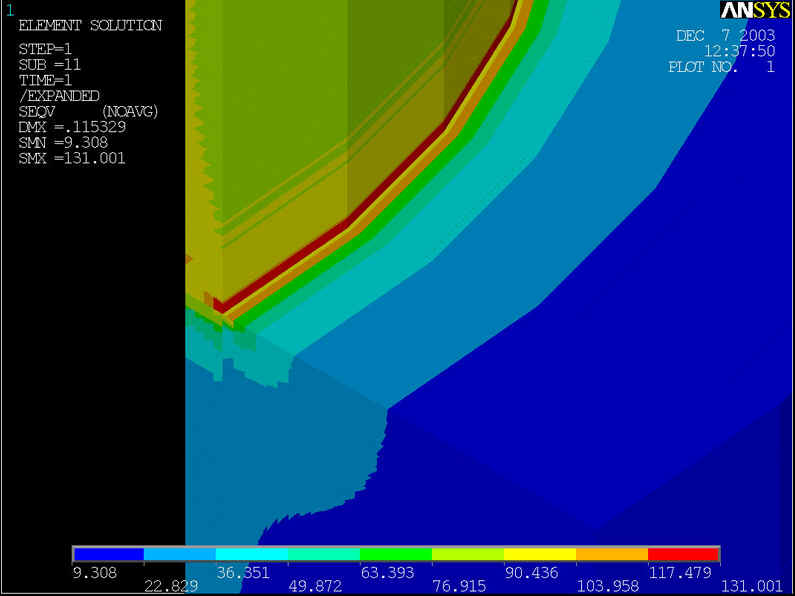Click the date "DEC 7 2003"
Viewport: 795px width, 596px height.
tap(726, 35)
